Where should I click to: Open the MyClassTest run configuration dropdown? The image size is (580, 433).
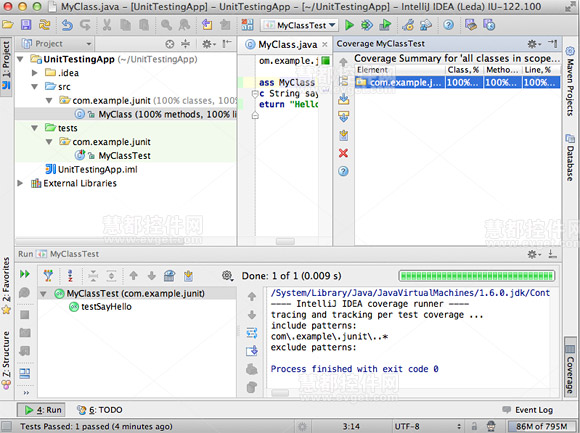point(299,25)
